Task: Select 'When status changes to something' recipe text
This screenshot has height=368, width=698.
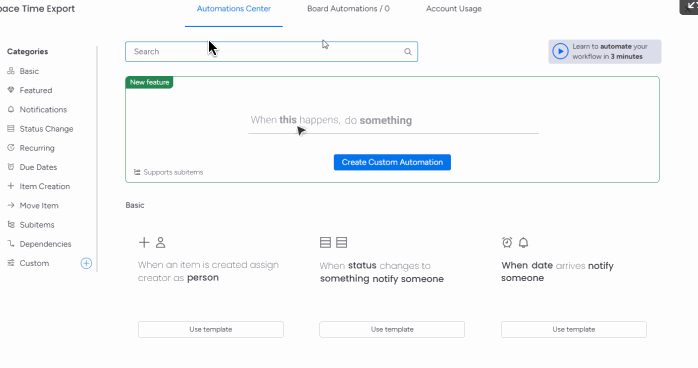Action: click(381, 272)
